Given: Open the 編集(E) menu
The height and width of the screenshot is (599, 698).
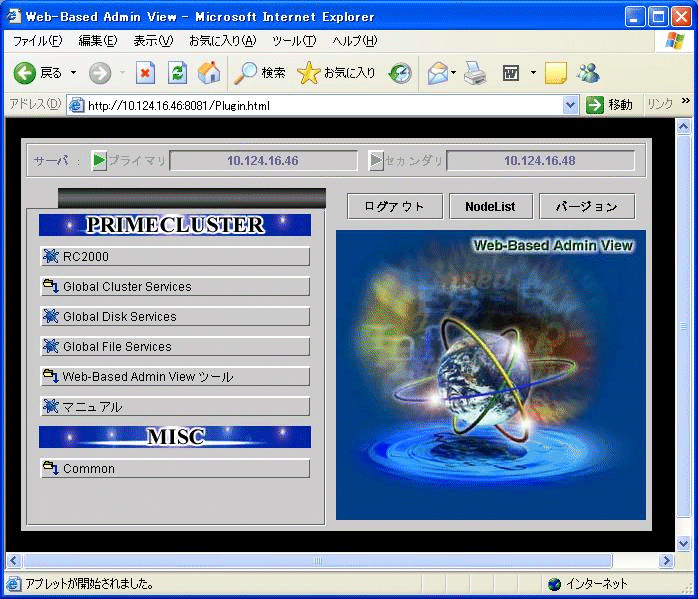Looking at the screenshot, I should (x=98, y=41).
